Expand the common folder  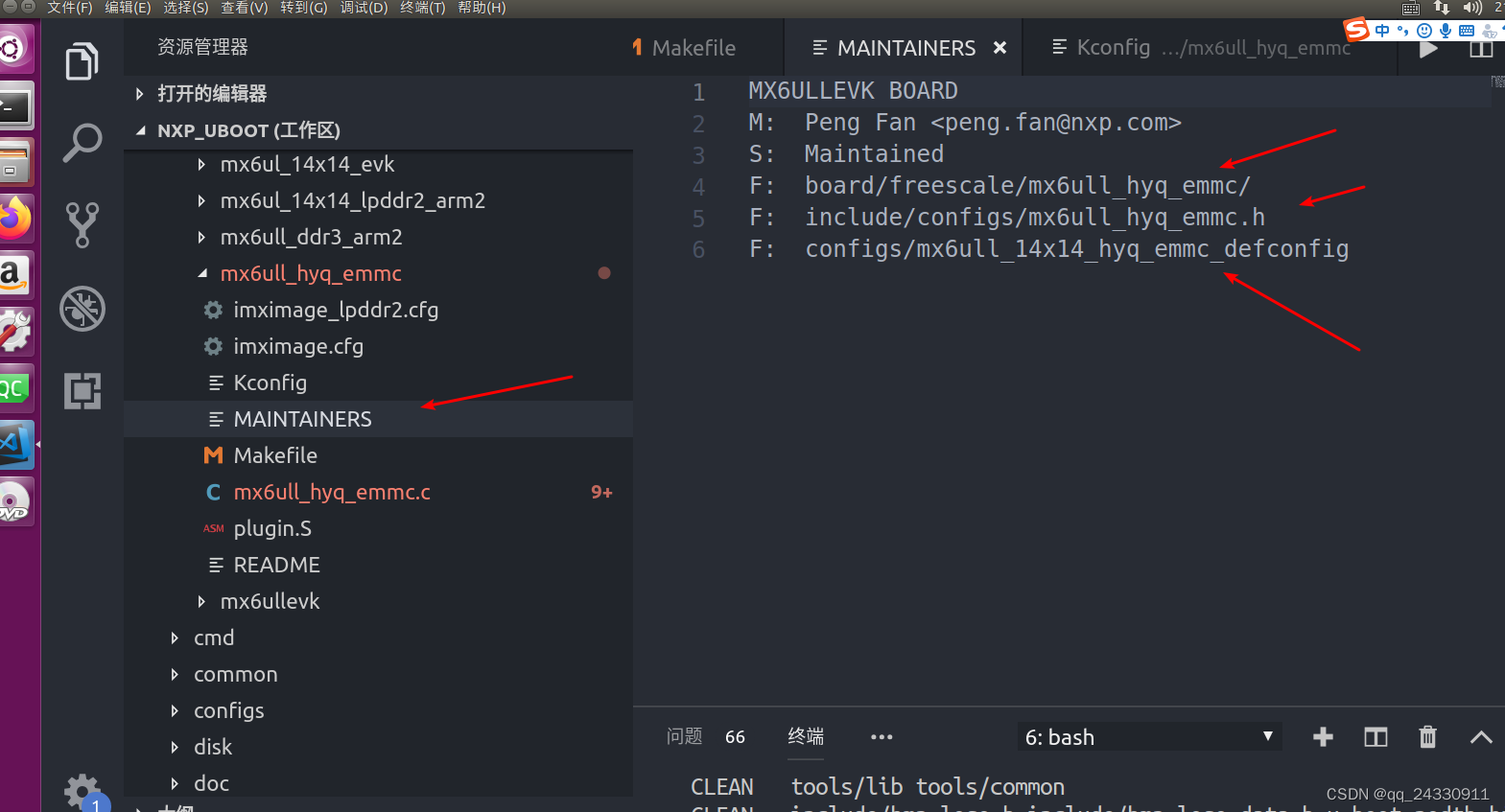(235, 674)
